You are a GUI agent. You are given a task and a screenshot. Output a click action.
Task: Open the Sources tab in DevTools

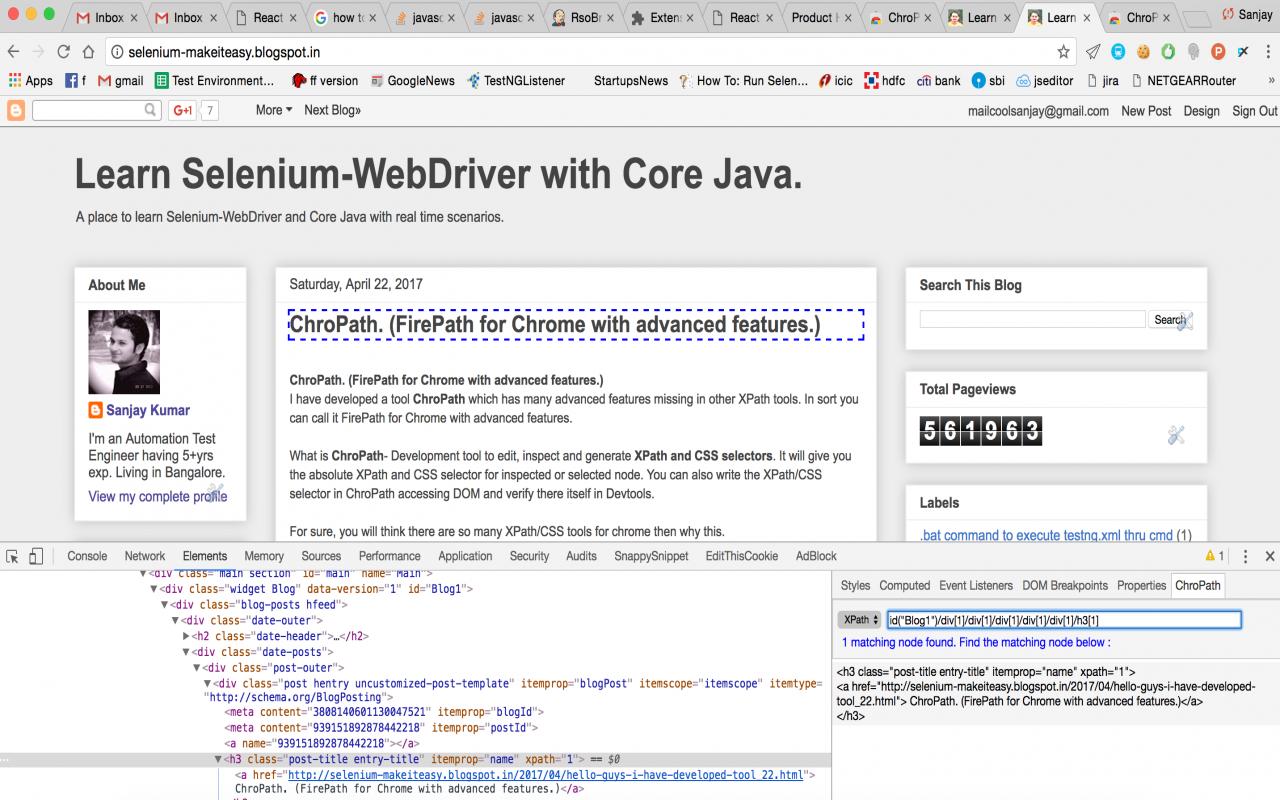tap(321, 556)
